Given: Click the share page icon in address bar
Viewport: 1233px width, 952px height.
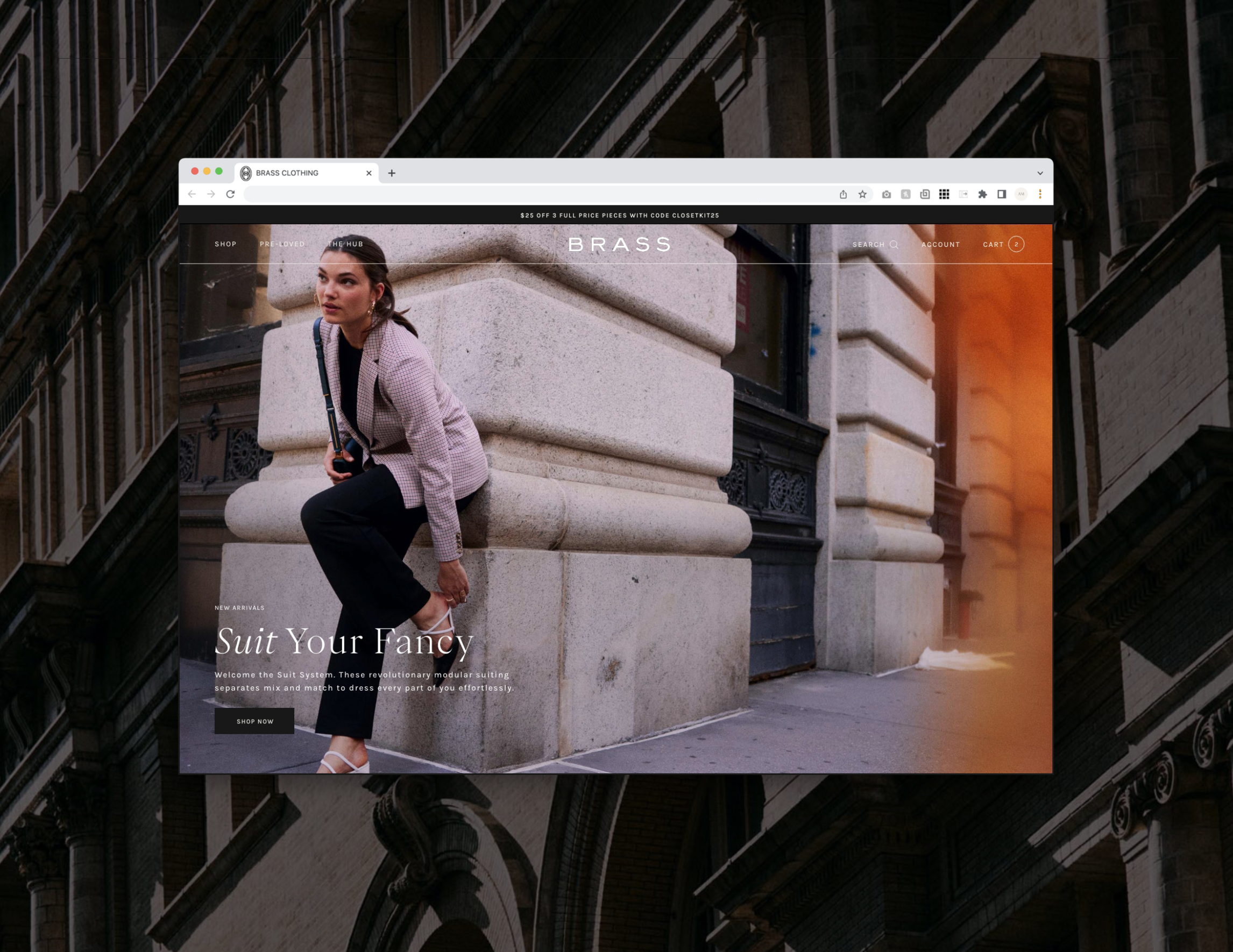Looking at the screenshot, I should click(843, 194).
